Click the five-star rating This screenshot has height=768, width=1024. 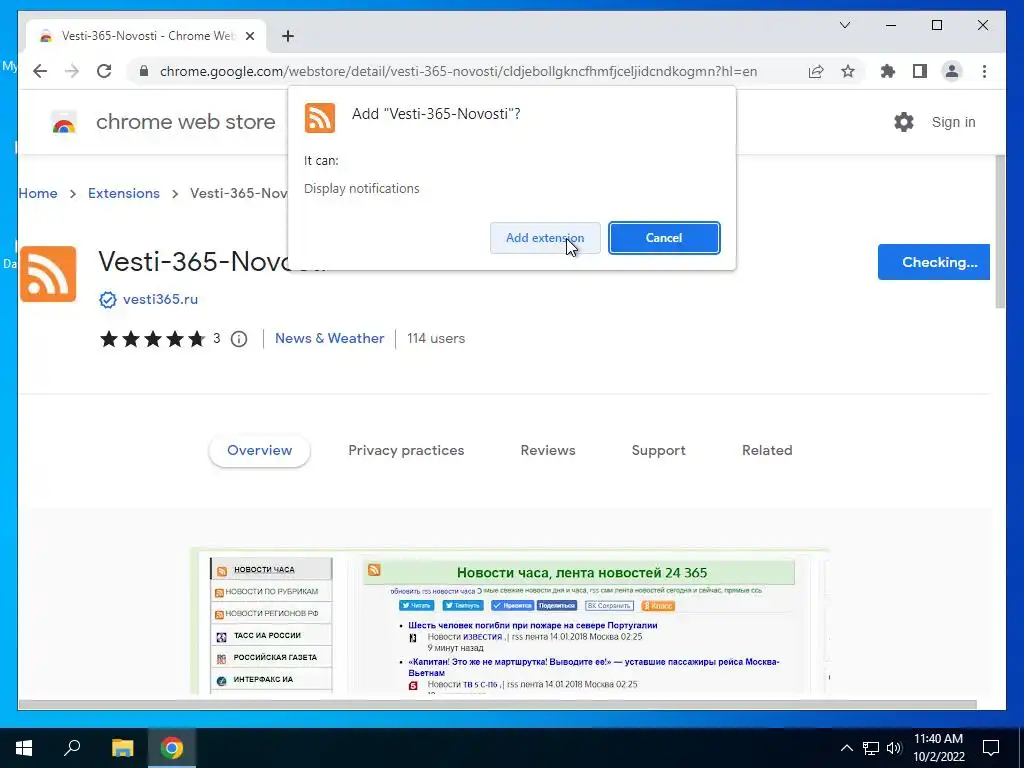point(152,339)
